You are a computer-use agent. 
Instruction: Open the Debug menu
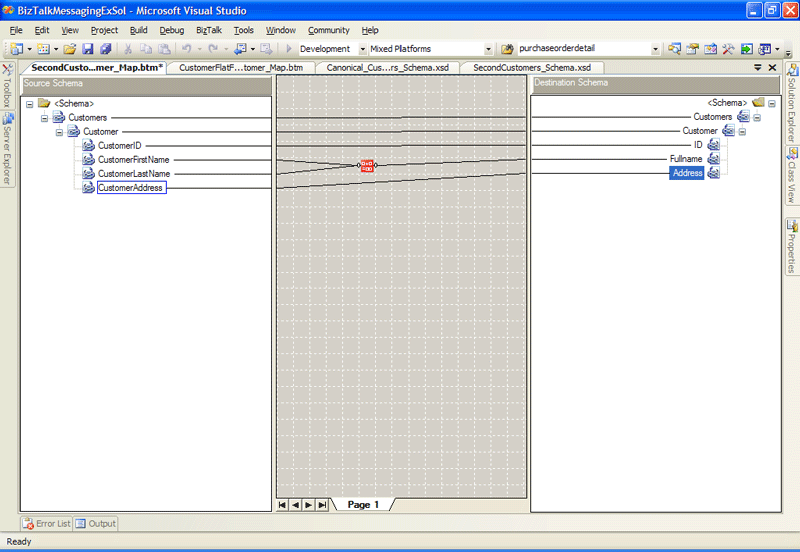(171, 30)
